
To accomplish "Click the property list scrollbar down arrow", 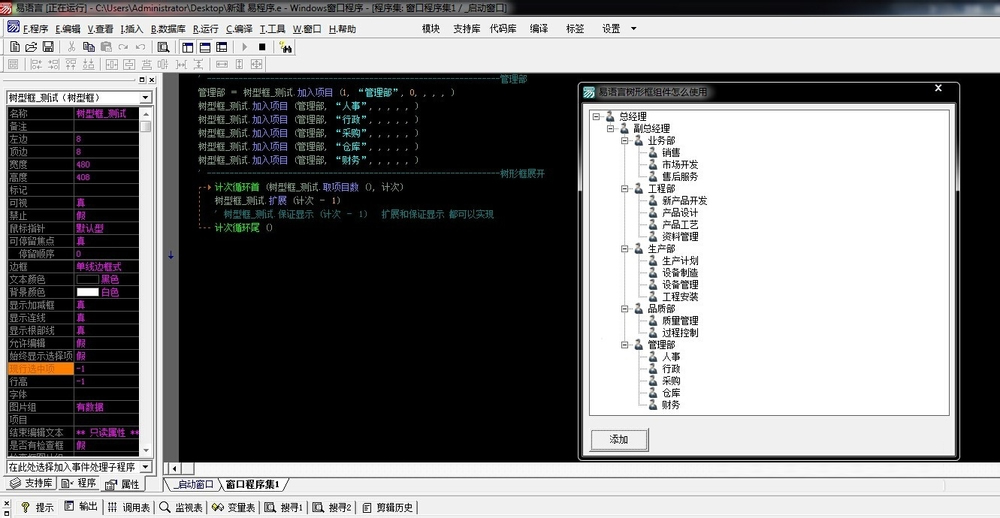I will pyautogui.click(x=146, y=450).
